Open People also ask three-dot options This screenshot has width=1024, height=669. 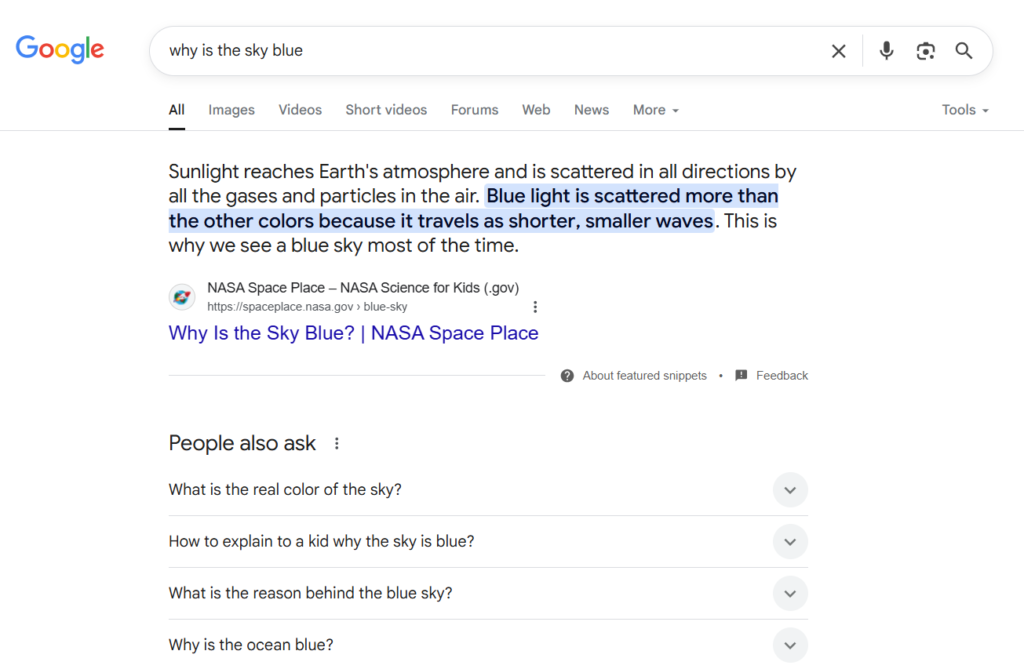[x=336, y=443]
